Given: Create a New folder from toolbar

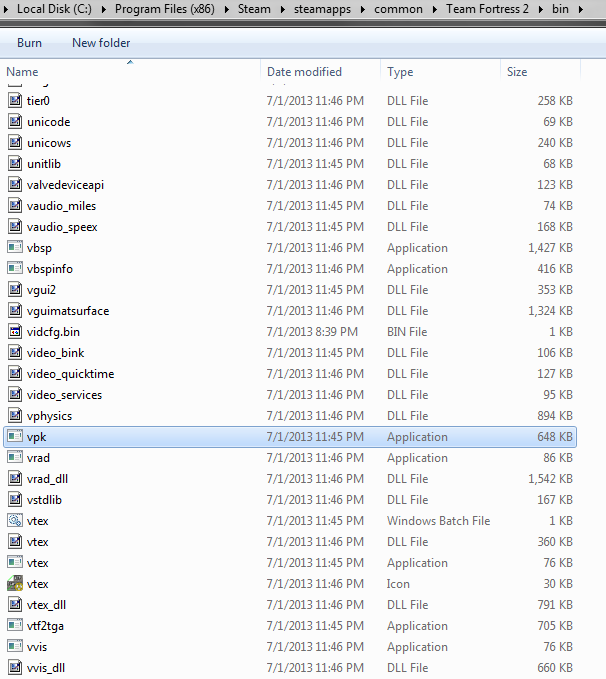Looking at the screenshot, I should [101, 43].
